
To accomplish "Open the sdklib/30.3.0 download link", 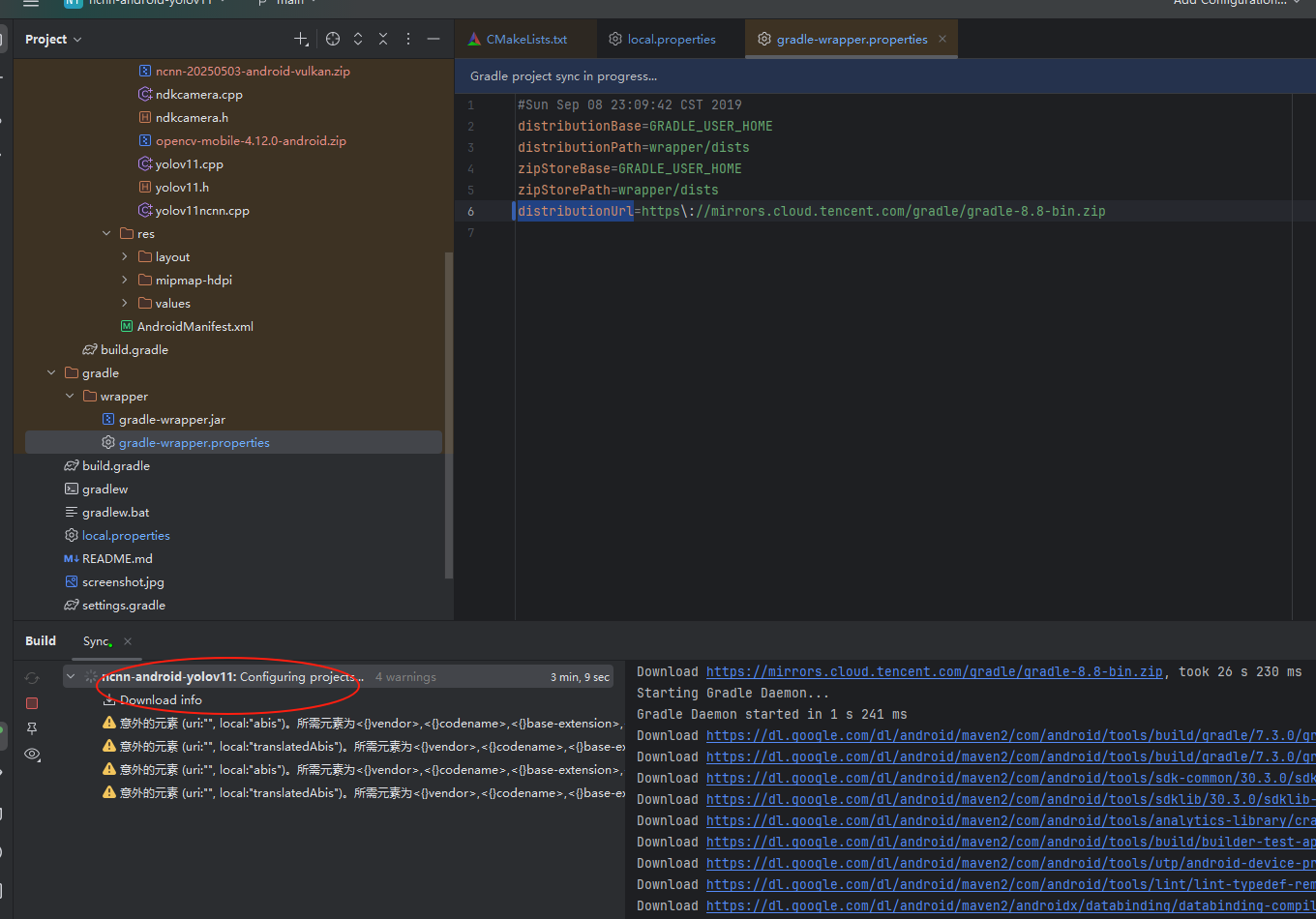I will click(1010, 799).
